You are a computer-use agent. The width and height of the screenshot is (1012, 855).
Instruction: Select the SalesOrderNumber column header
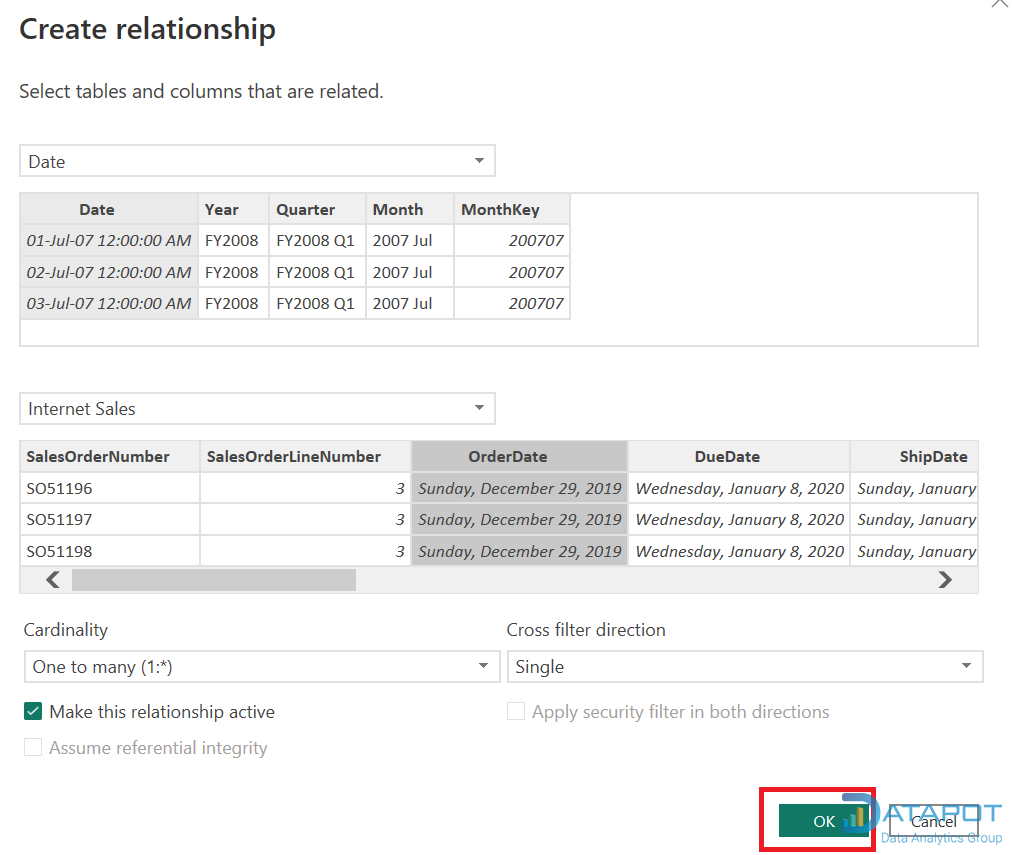[98, 456]
